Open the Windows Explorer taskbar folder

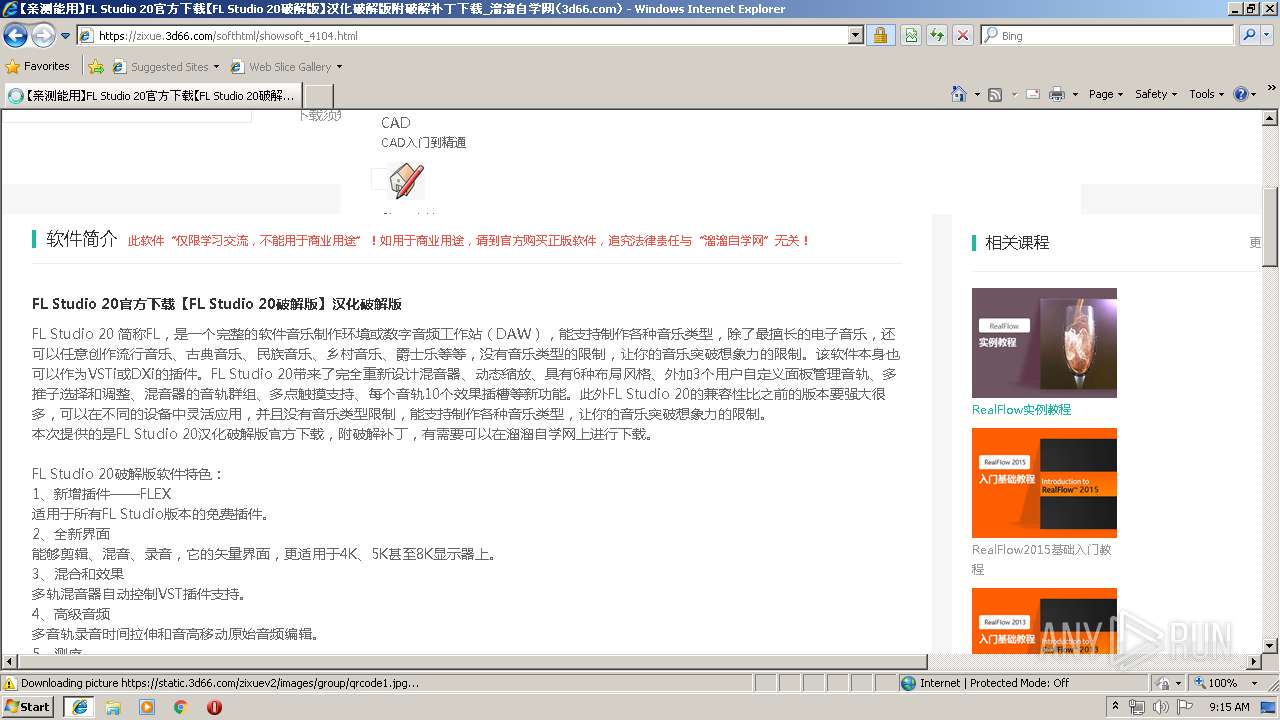coord(113,707)
